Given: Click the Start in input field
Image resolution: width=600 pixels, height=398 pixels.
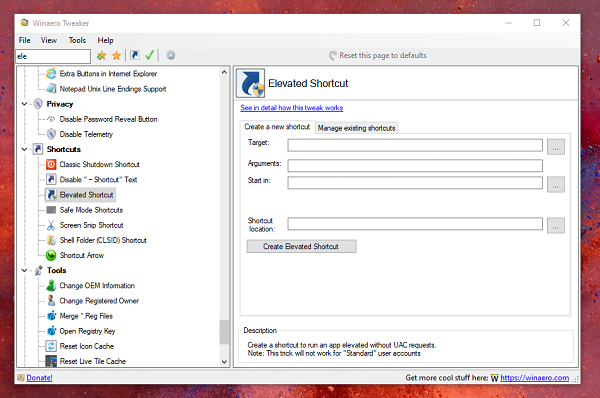Looking at the screenshot, I should (x=415, y=183).
